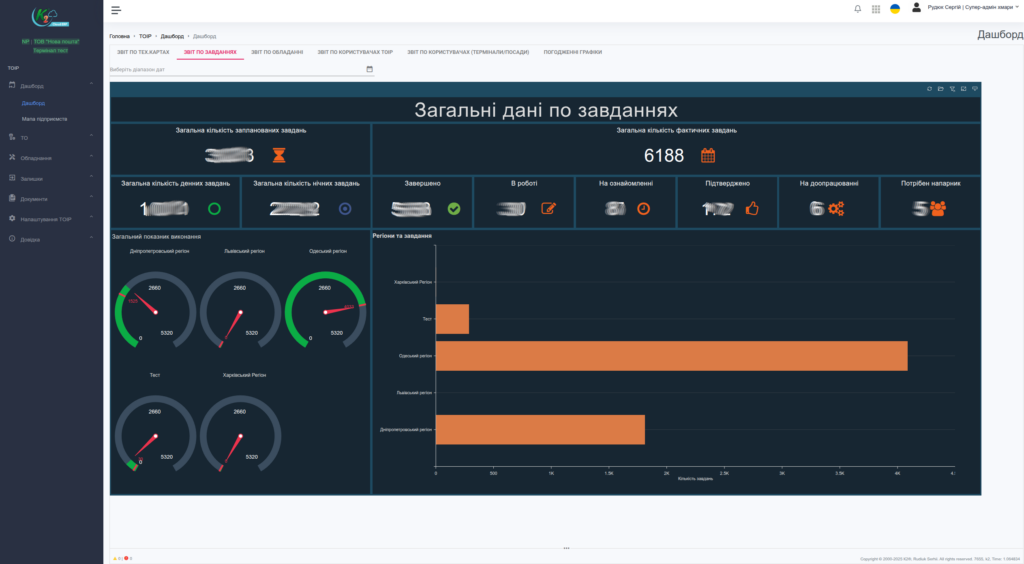Click the Одеський регіон bar in chart
Screen dimensions: 1024x564
pyautogui.click(x=671, y=356)
